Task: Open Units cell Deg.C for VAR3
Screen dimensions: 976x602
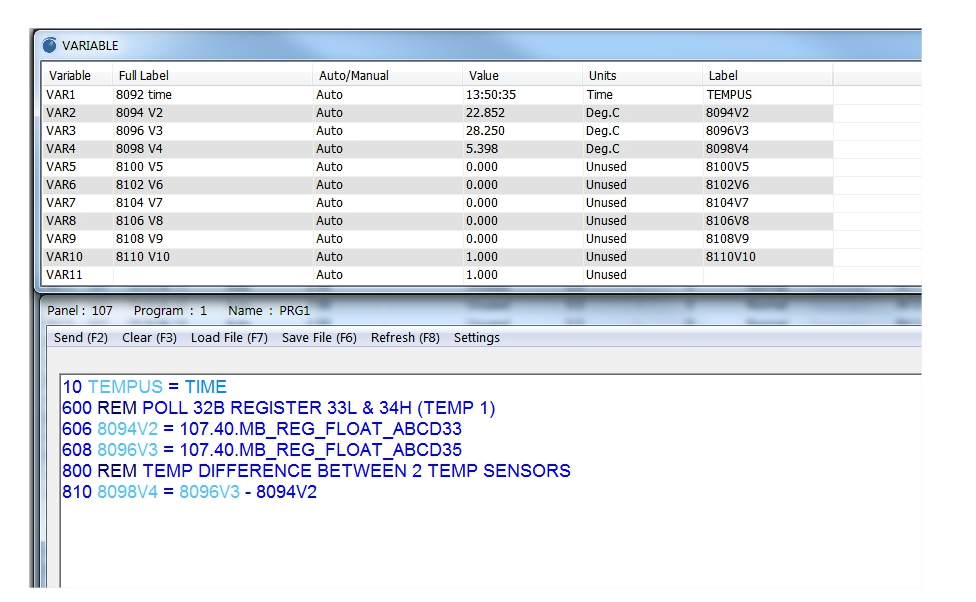Action: pos(602,131)
